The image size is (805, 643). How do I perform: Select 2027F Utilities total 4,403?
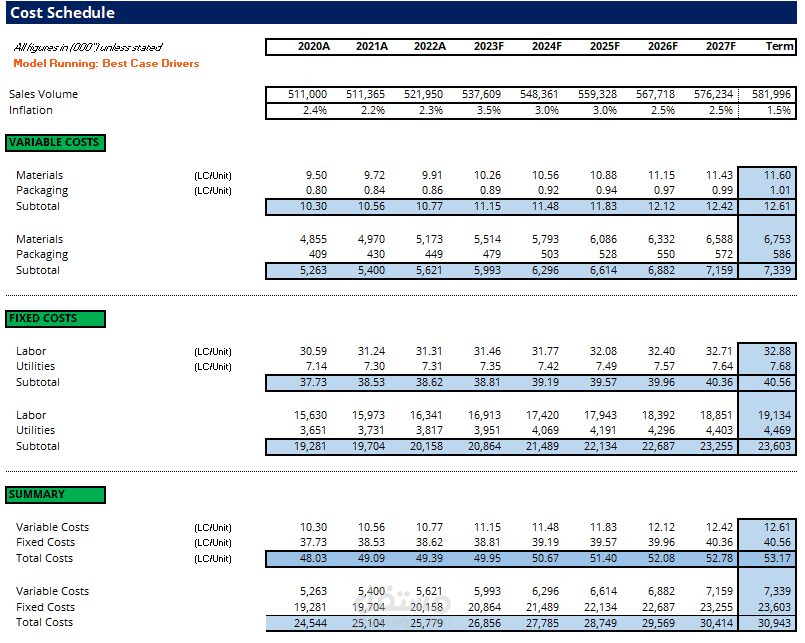tap(719, 430)
